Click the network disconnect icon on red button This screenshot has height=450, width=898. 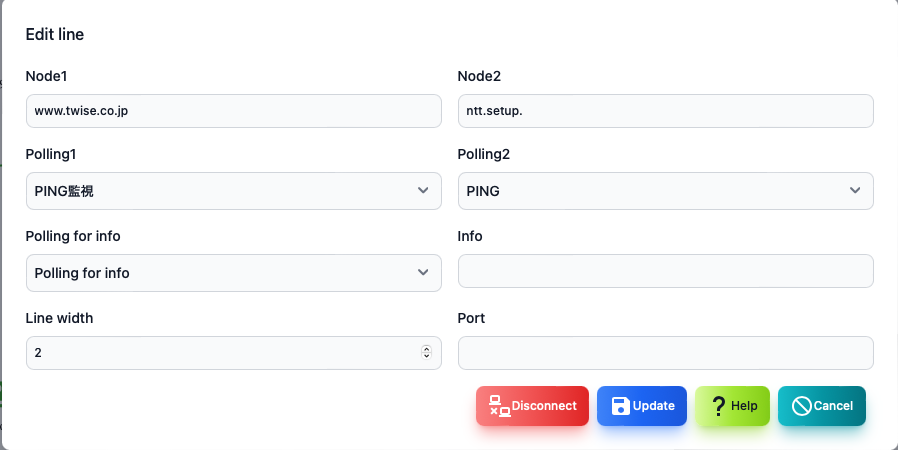[x=499, y=406]
